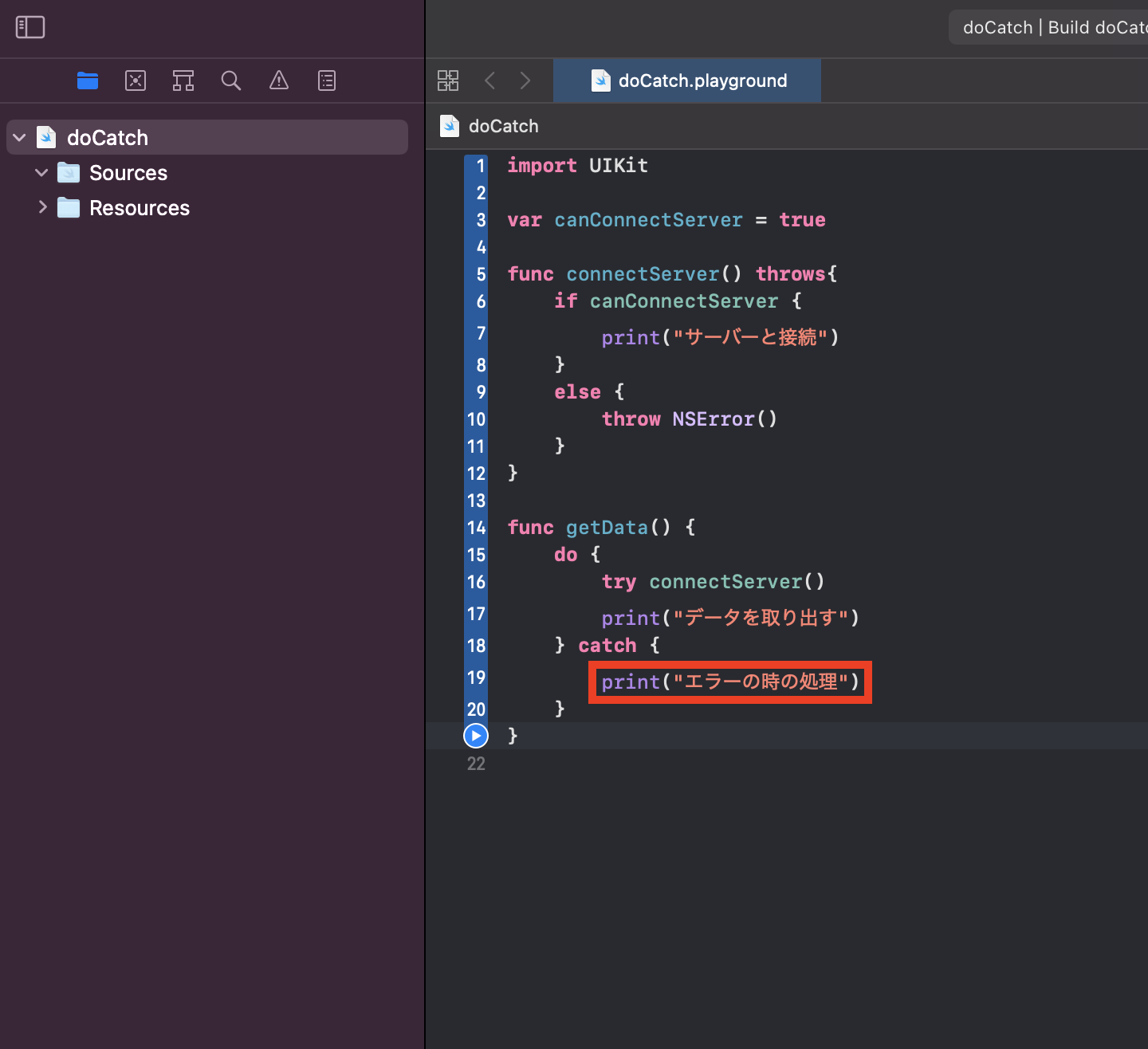Collapse the doCatch project tree
This screenshot has height=1049, width=1148.
pyautogui.click(x=20, y=138)
